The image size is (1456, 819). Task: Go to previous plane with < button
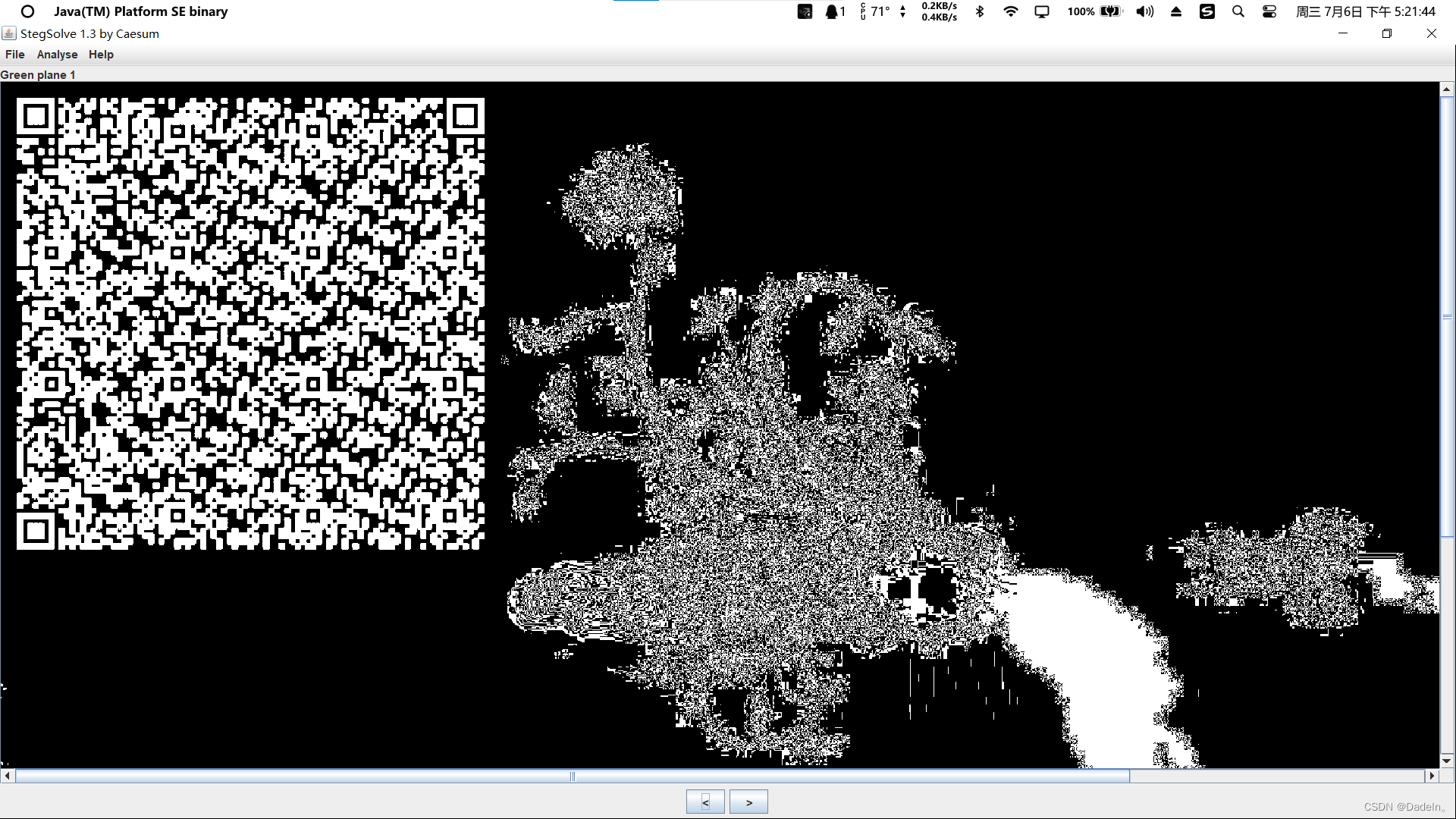tap(705, 802)
